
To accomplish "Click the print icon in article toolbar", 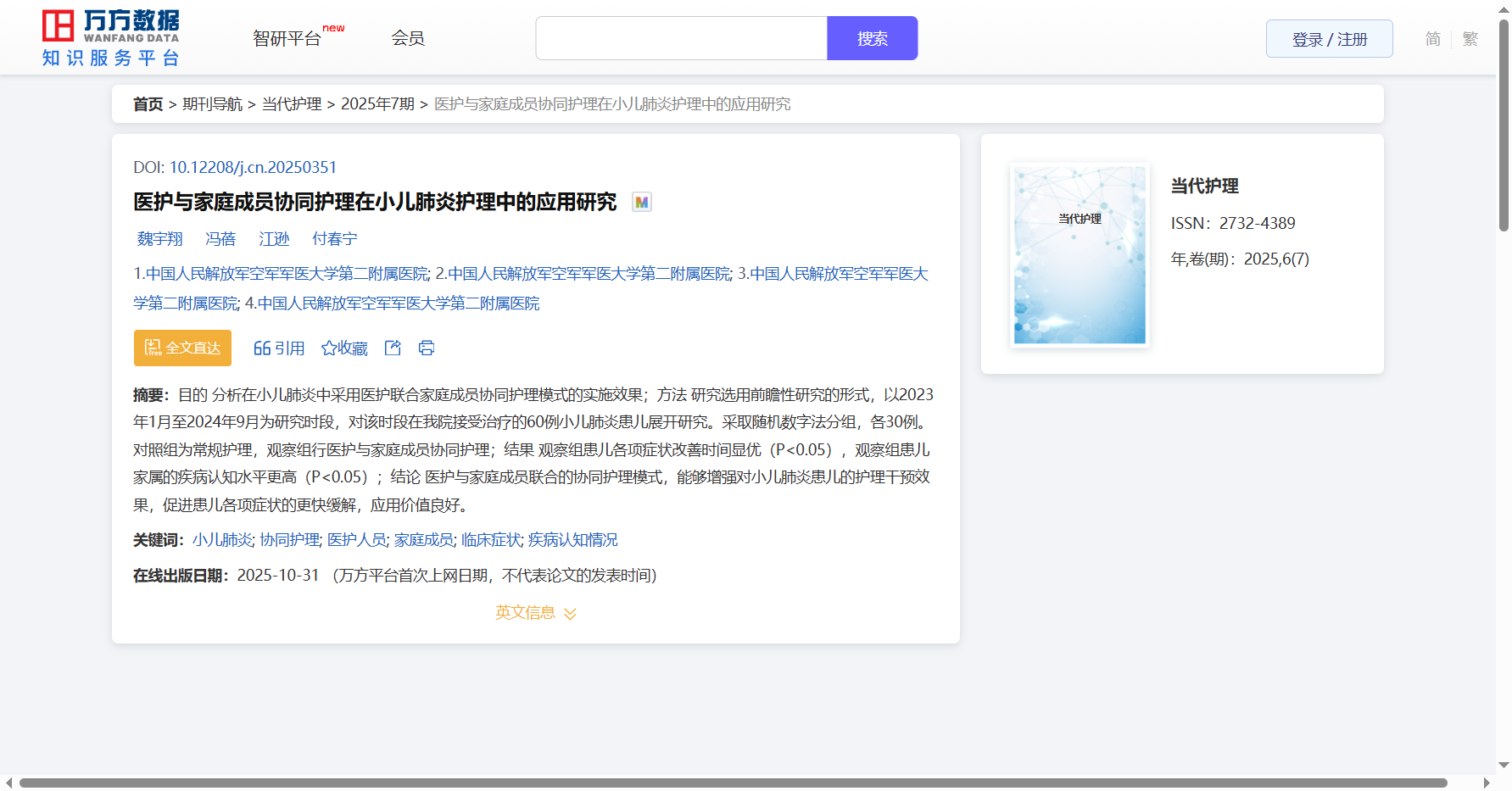I will coord(427,348).
